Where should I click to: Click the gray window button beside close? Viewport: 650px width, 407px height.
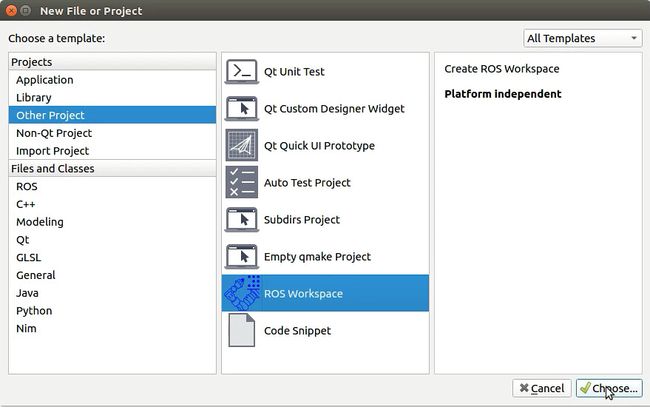click(26, 10)
